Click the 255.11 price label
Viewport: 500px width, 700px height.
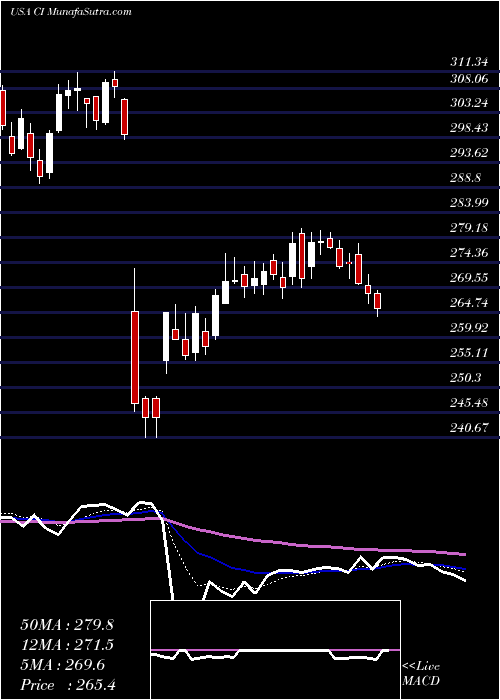pyautogui.click(x=469, y=353)
